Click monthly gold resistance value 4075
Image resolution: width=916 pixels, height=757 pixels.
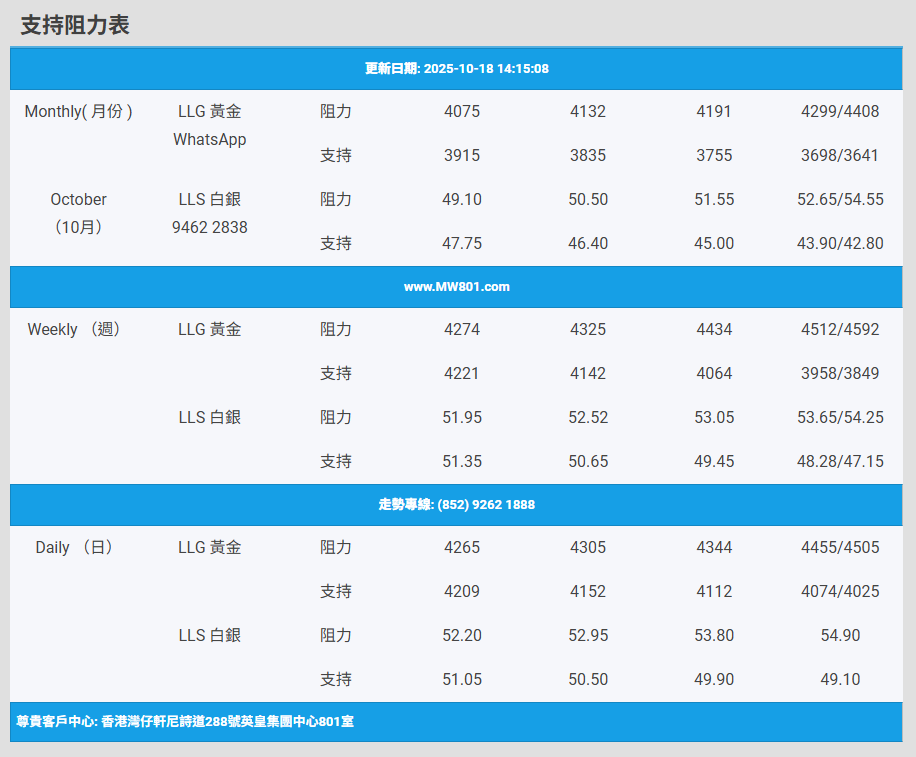(x=461, y=112)
